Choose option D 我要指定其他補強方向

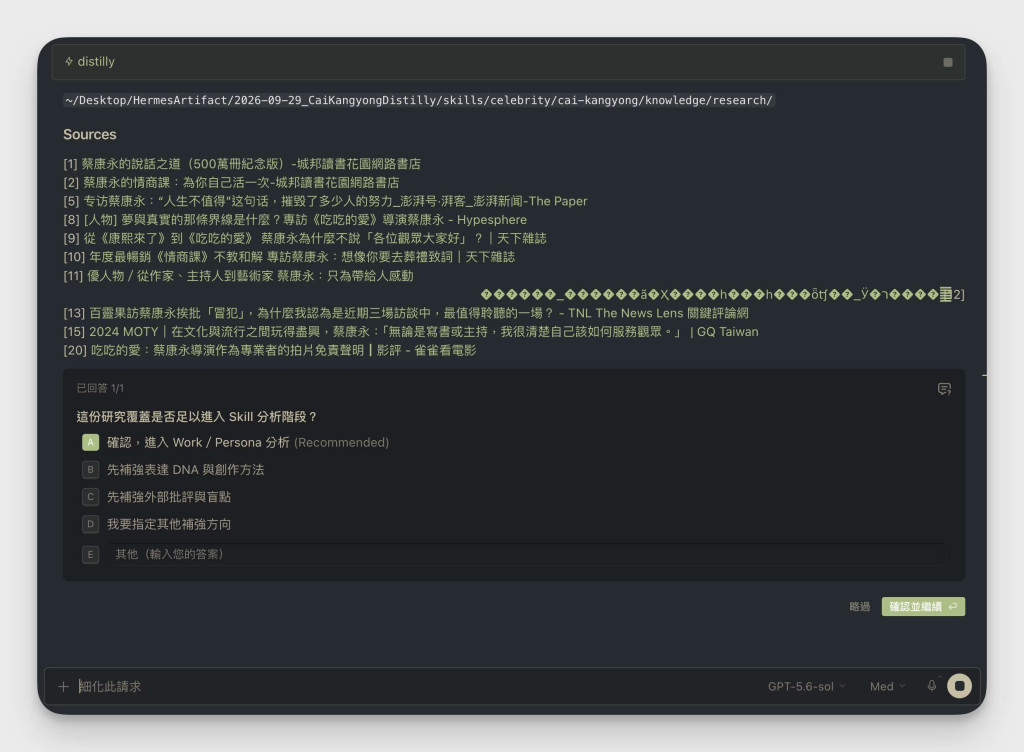[157, 524]
